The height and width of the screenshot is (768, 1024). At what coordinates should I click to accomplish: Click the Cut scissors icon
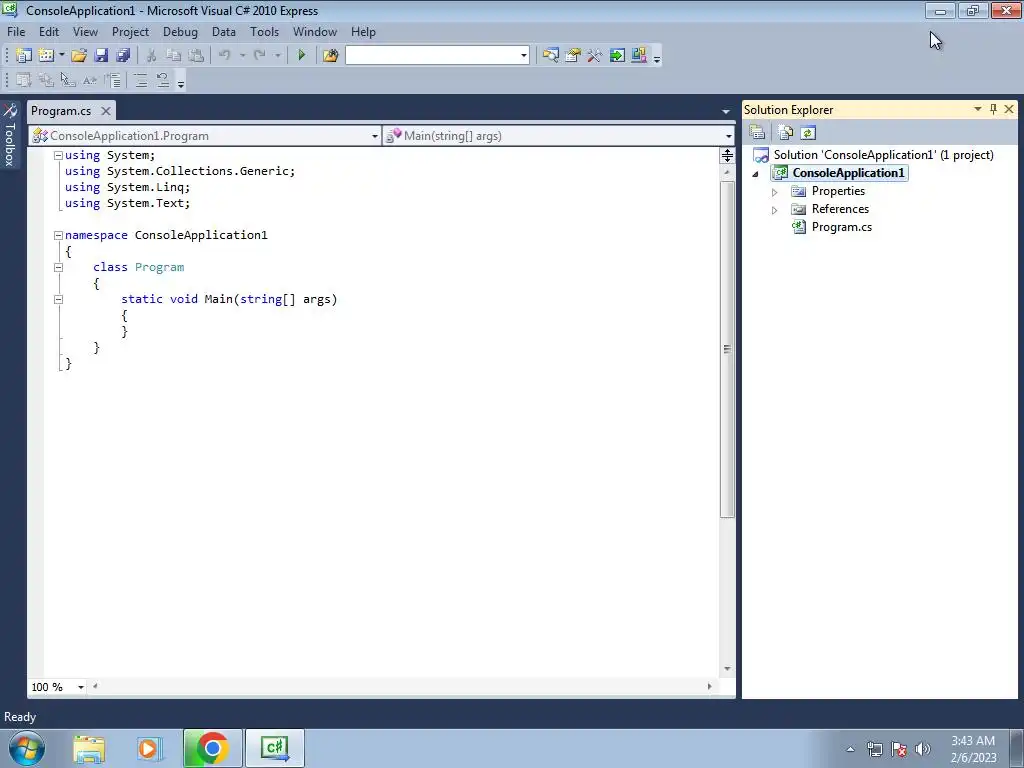[151, 56]
